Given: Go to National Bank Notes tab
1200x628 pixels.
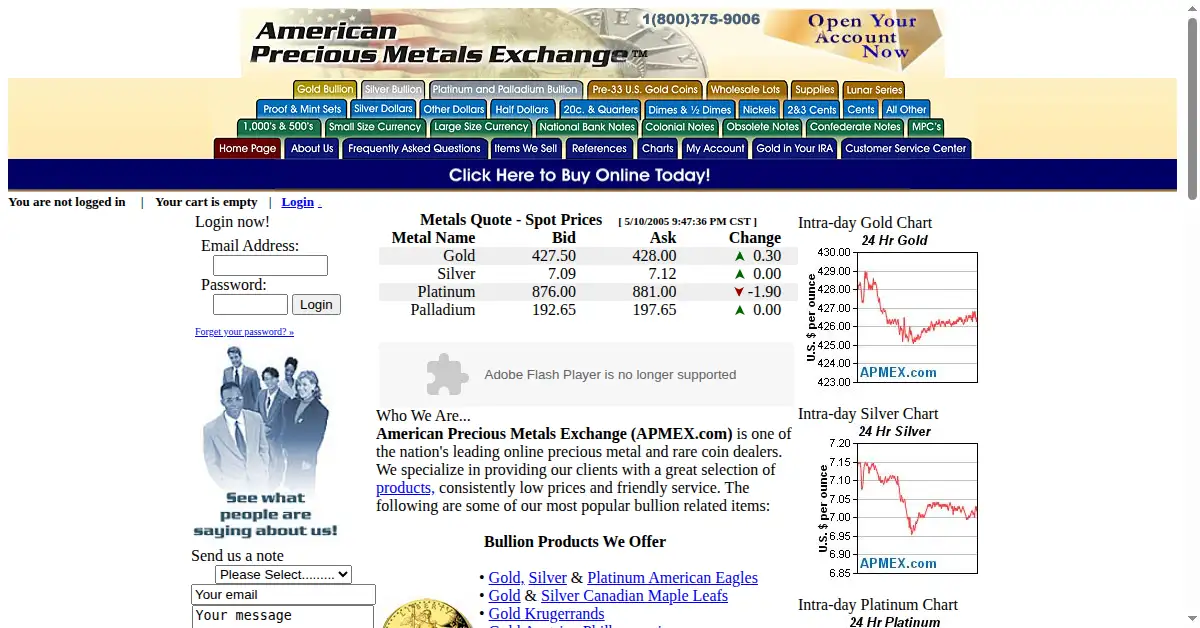Looking at the screenshot, I should tap(587, 127).
